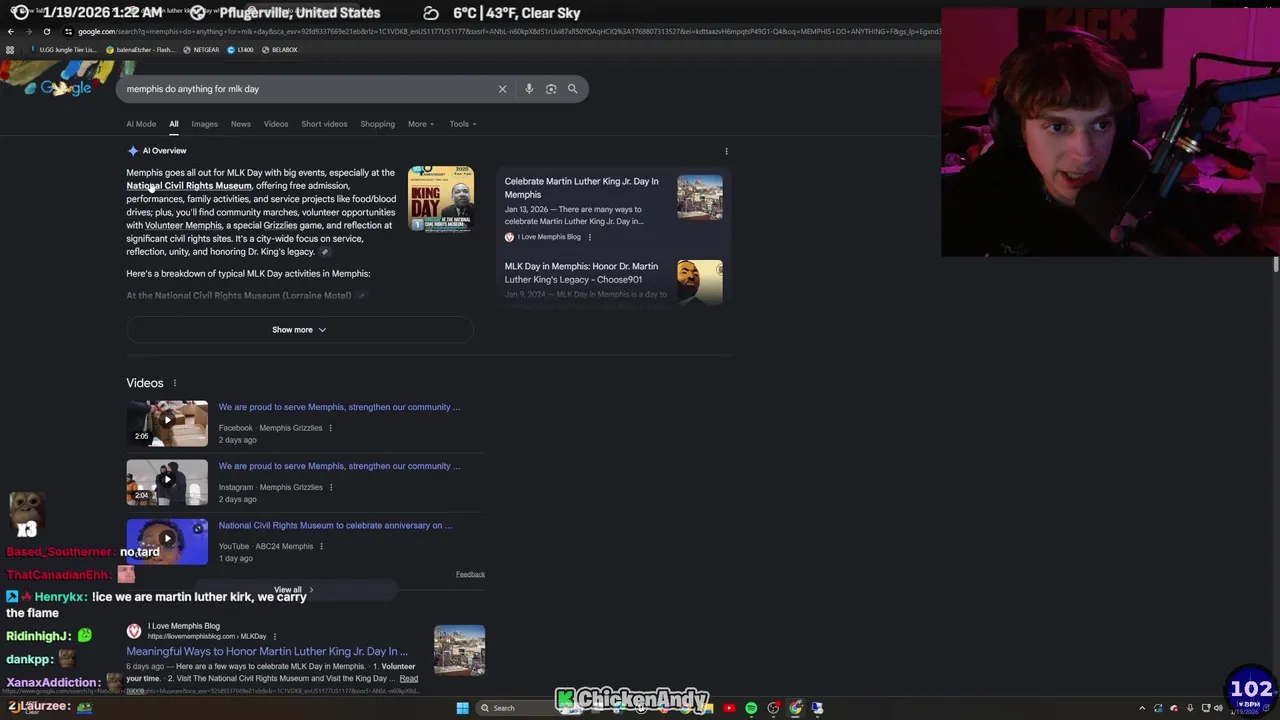Open YouTube from the taskbar
Screen dimensions: 1280x720
click(x=729, y=708)
